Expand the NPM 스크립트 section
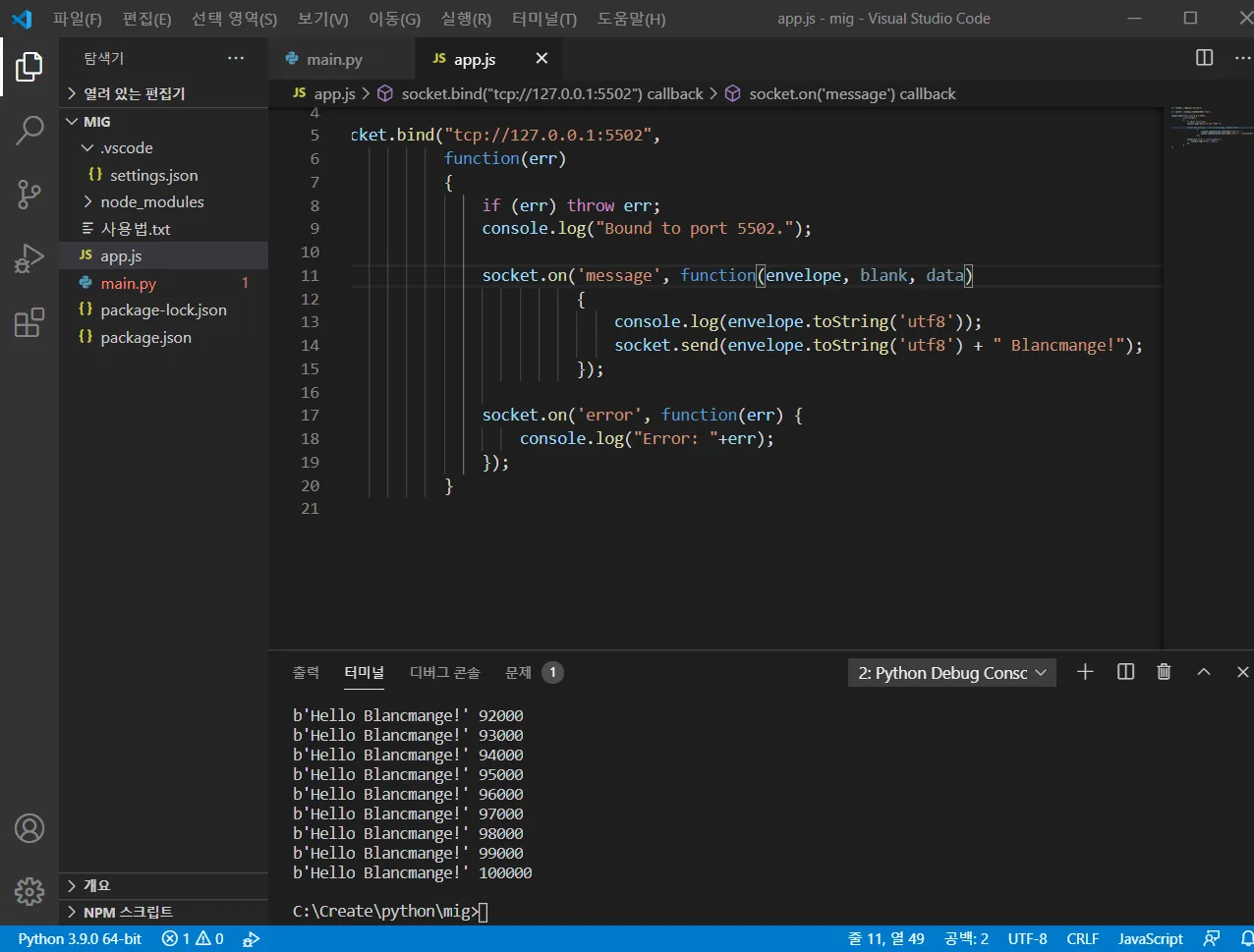This screenshot has height=952, width=1254. pyautogui.click(x=128, y=912)
